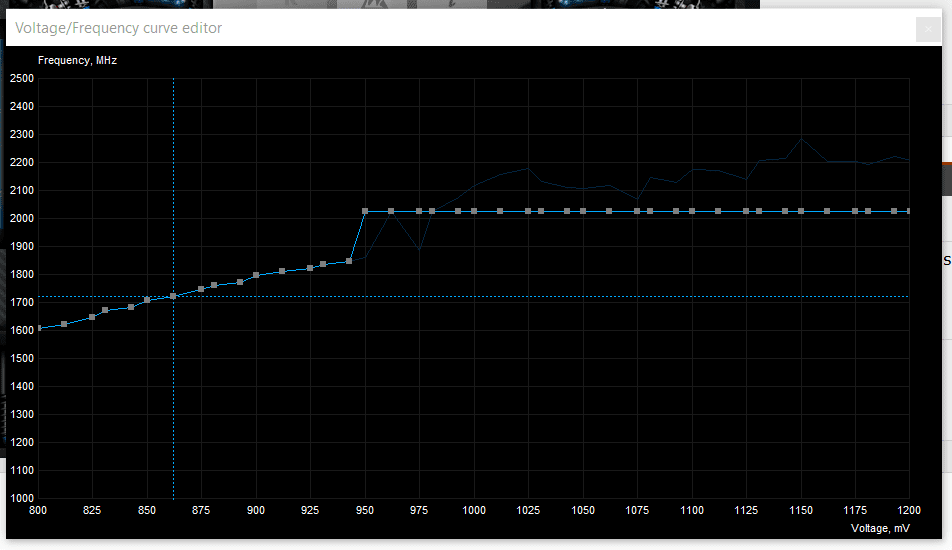Click the 1000 frequency axis value
952x550 pixels.
coord(22,498)
